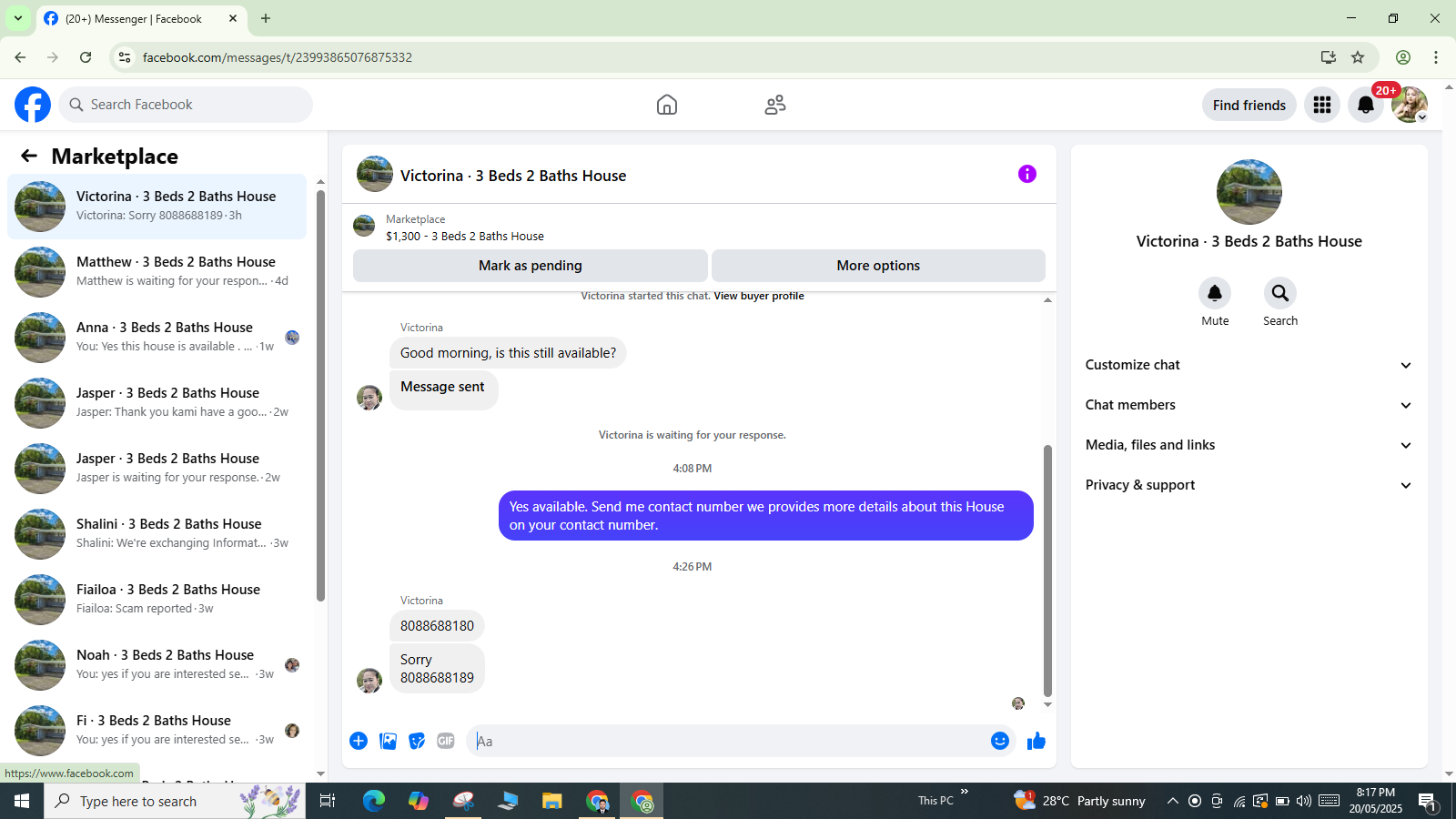This screenshot has height=819, width=1456.
Task: Open the Jasper is waiting conversation
Action: click(157, 469)
